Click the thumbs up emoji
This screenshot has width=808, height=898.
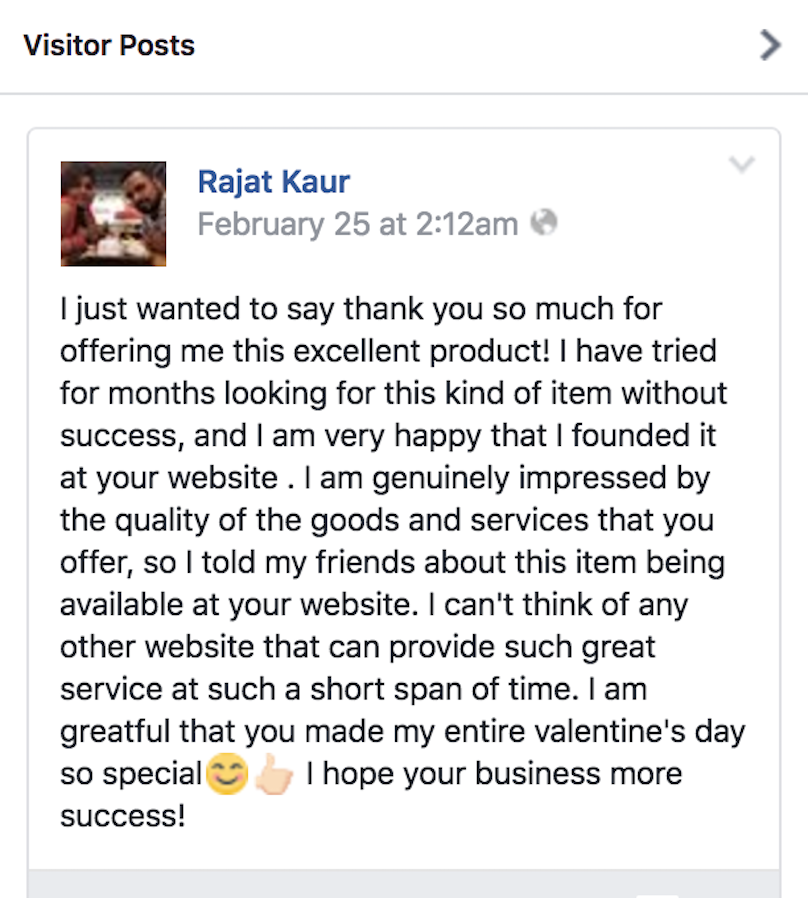click(272, 775)
